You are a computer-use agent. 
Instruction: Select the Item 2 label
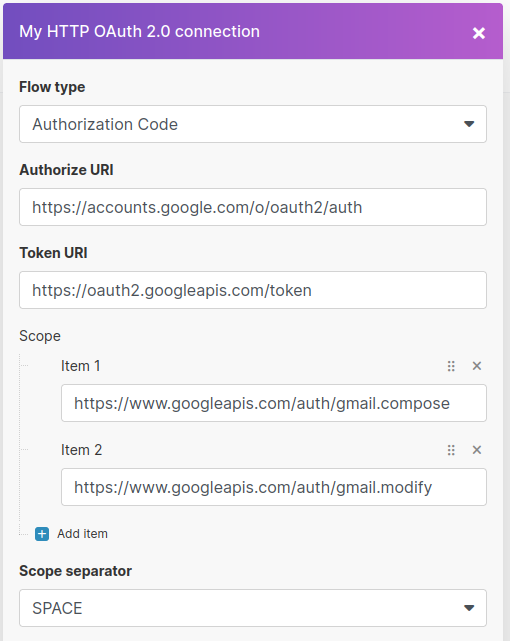(81, 450)
